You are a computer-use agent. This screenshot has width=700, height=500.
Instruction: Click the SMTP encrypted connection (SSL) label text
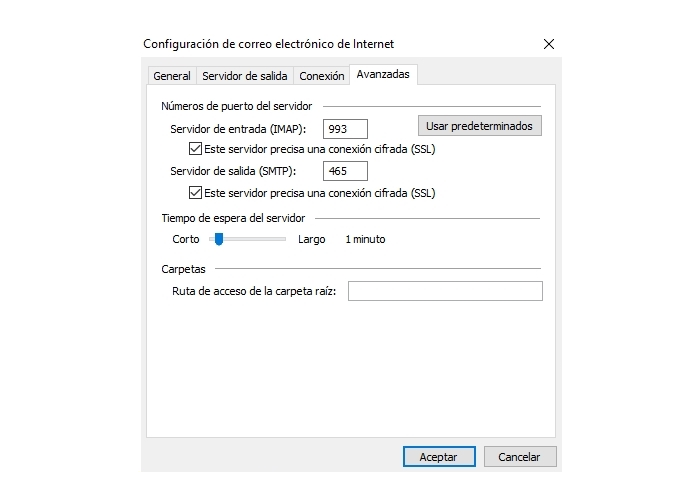click(x=320, y=193)
